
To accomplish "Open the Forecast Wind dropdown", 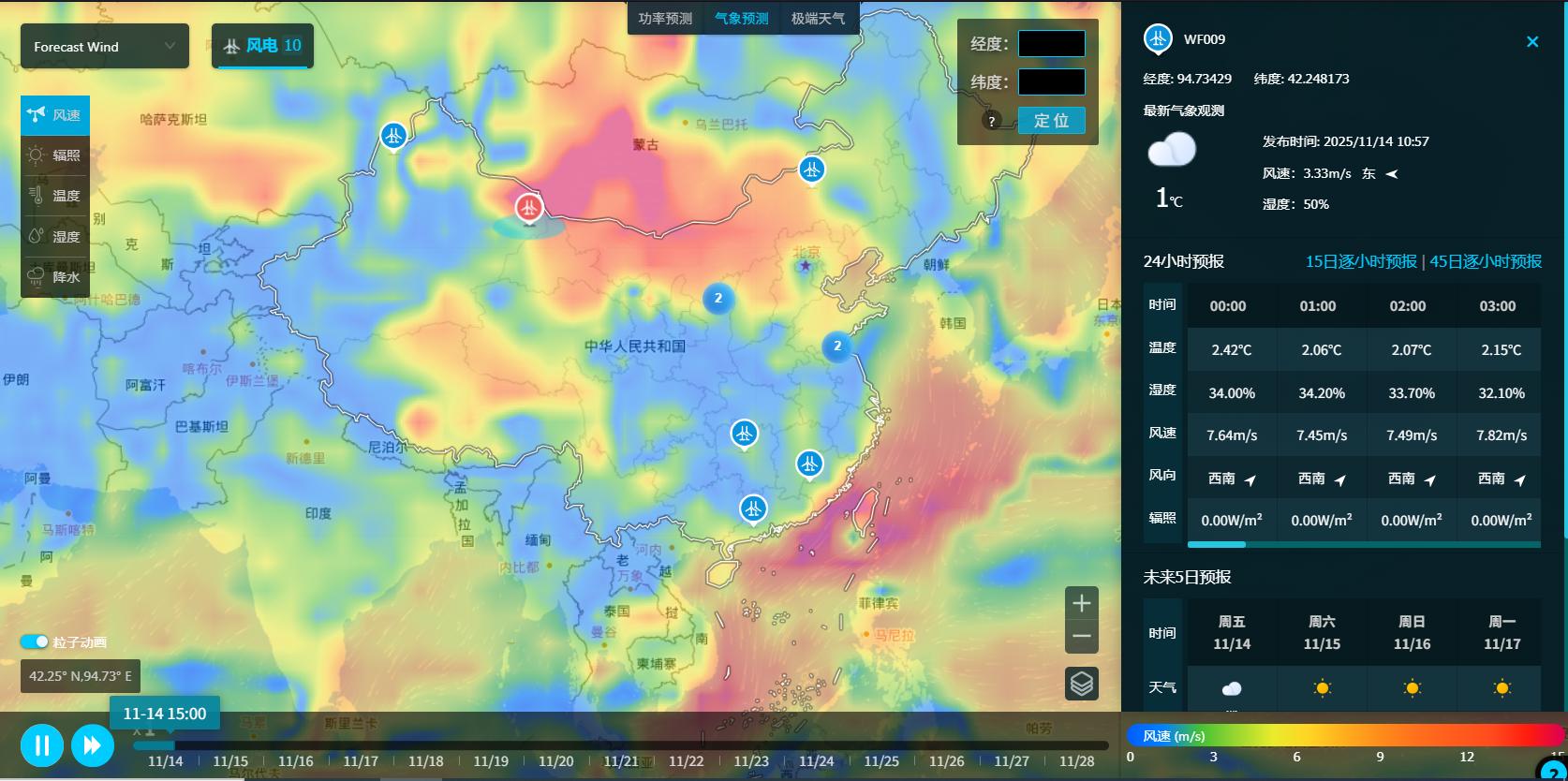I will point(104,47).
